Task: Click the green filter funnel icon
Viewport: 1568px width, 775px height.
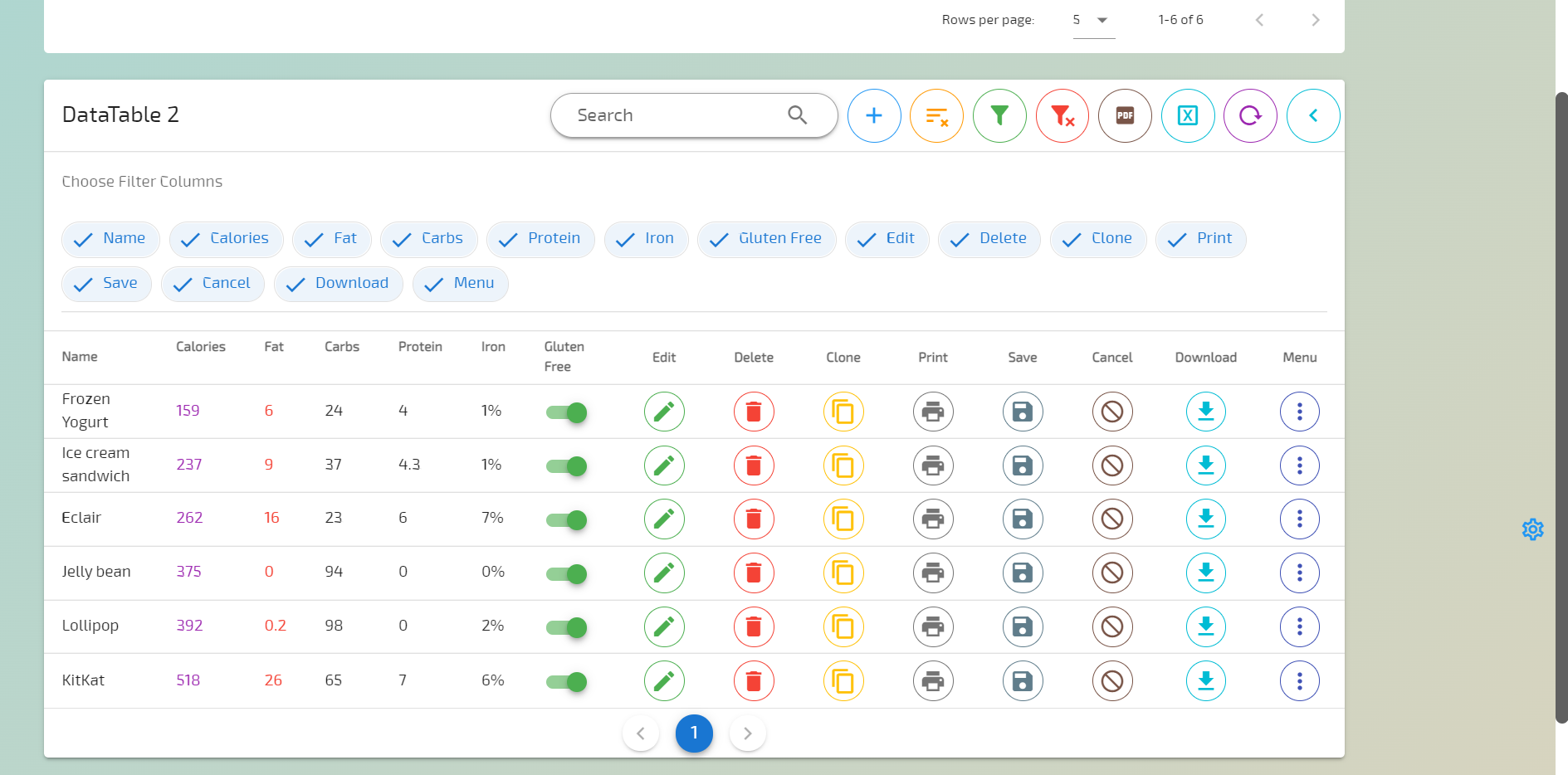Action: click(999, 116)
